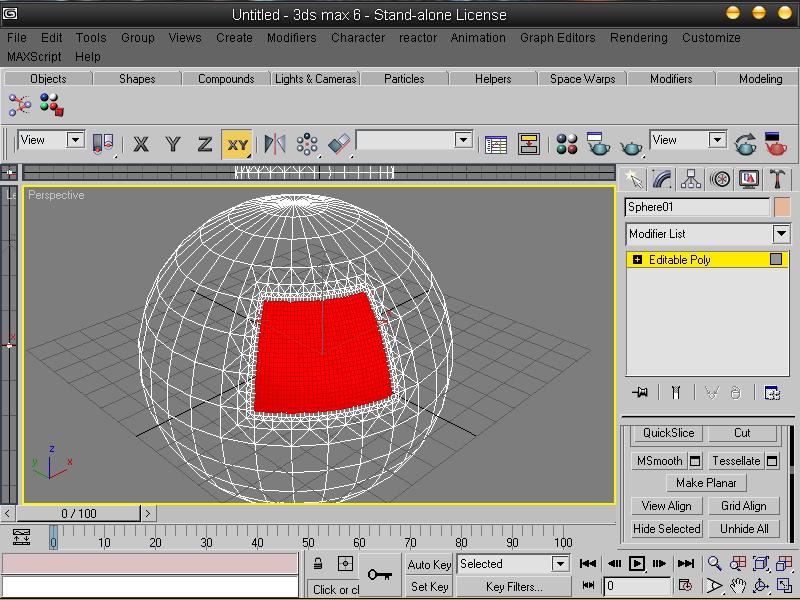
Task: Click the Pin Stack icon
Action: (640, 392)
